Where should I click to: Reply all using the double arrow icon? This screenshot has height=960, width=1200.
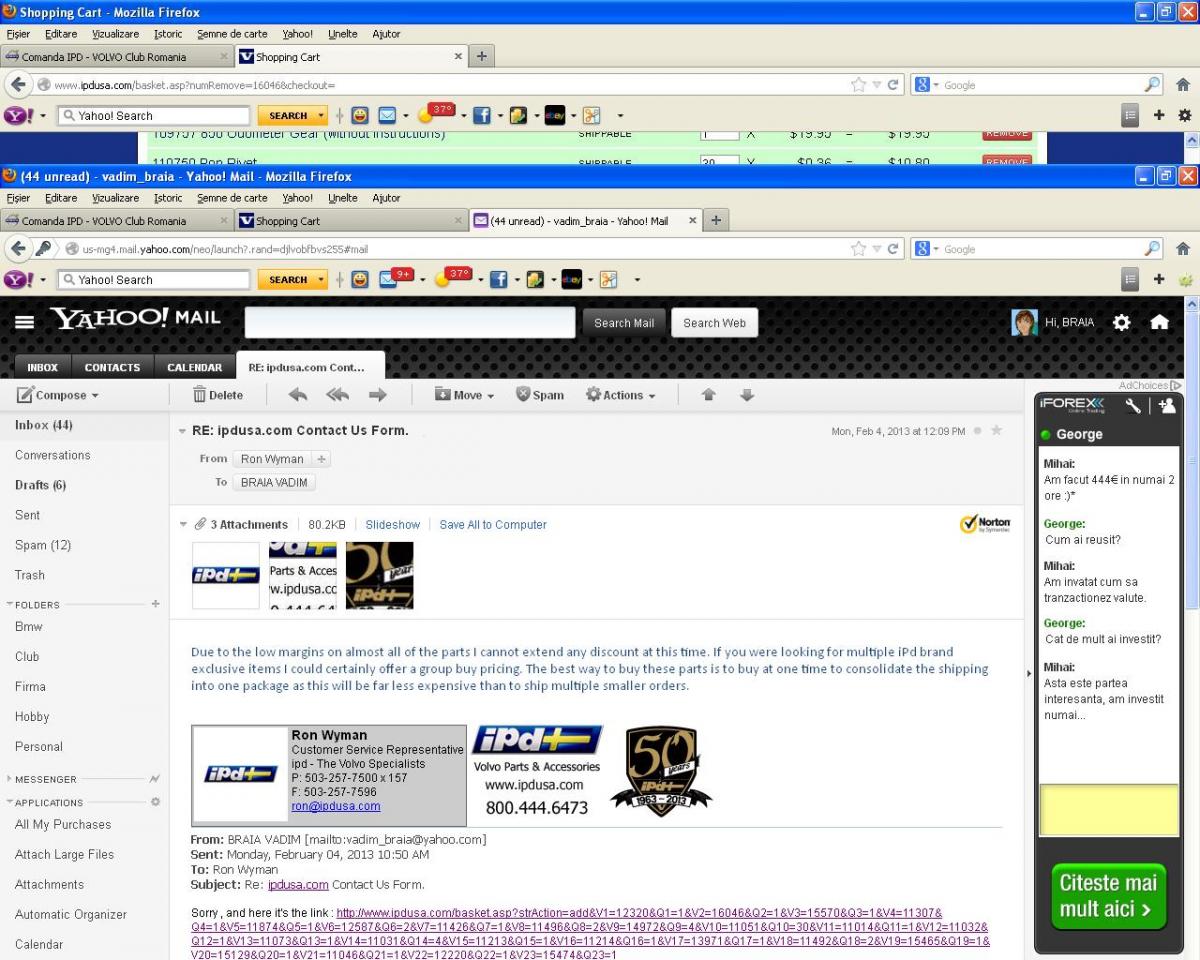click(x=338, y=395)
